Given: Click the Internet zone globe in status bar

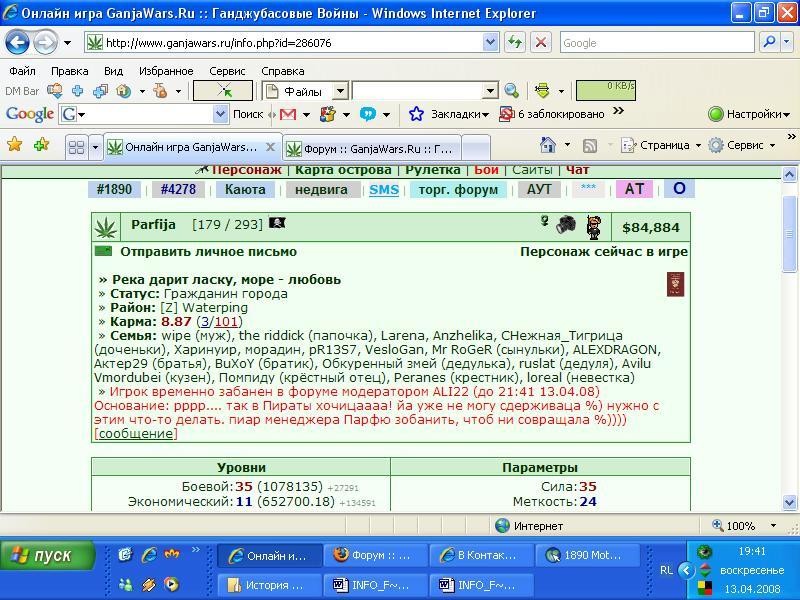Looking at the screenshot, I should tap(503, 526).
